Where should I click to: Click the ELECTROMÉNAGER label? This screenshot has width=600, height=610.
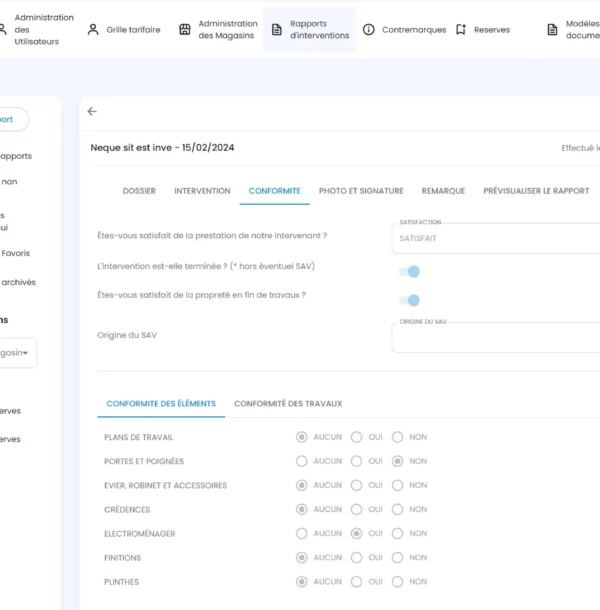pos(140,534)
